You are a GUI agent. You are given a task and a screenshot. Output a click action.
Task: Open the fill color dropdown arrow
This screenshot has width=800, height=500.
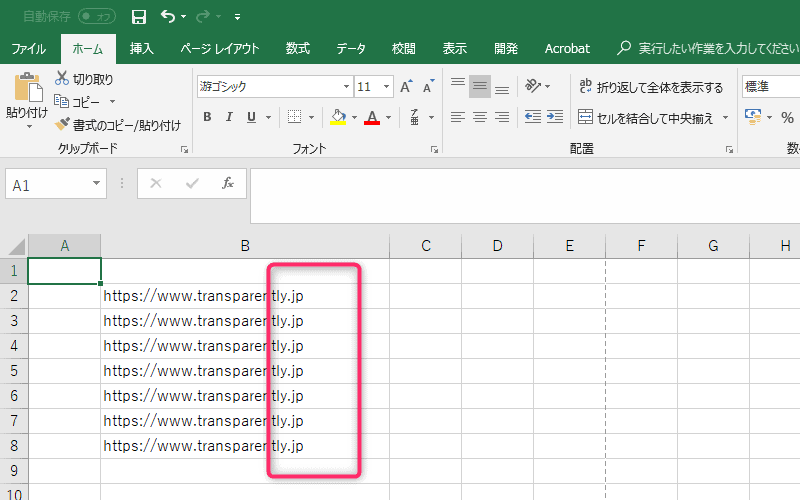pyautogui.click(x=355, y=118)
